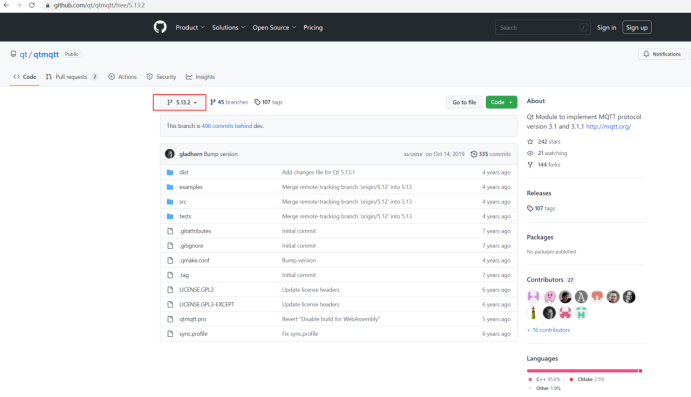The image size is (691, 397).
Task: Click the star icon next to 242 stars
Action: tap(530, 141)
